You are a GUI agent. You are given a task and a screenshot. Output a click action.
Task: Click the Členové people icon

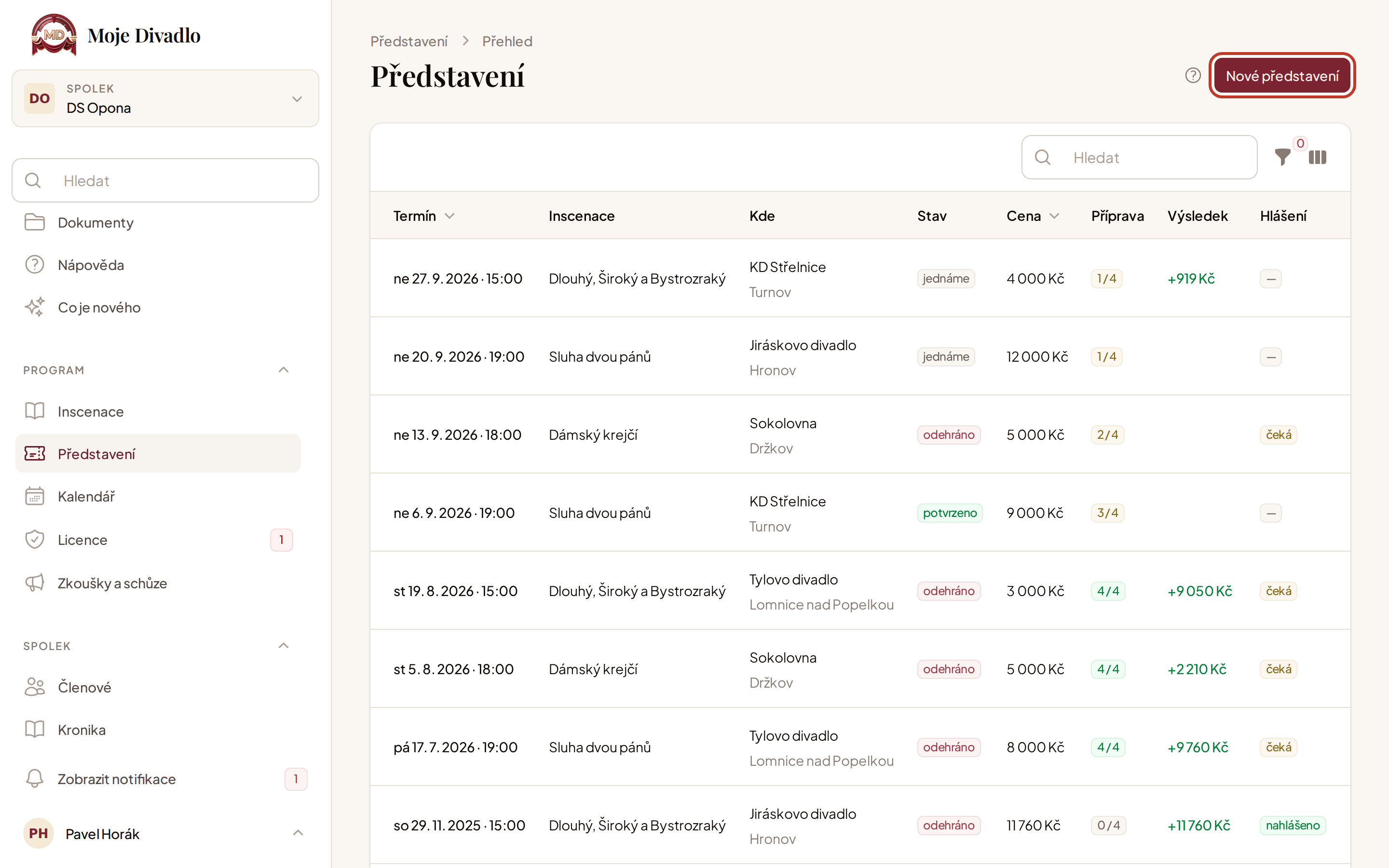pyautogui.click(x=34, y=687)
